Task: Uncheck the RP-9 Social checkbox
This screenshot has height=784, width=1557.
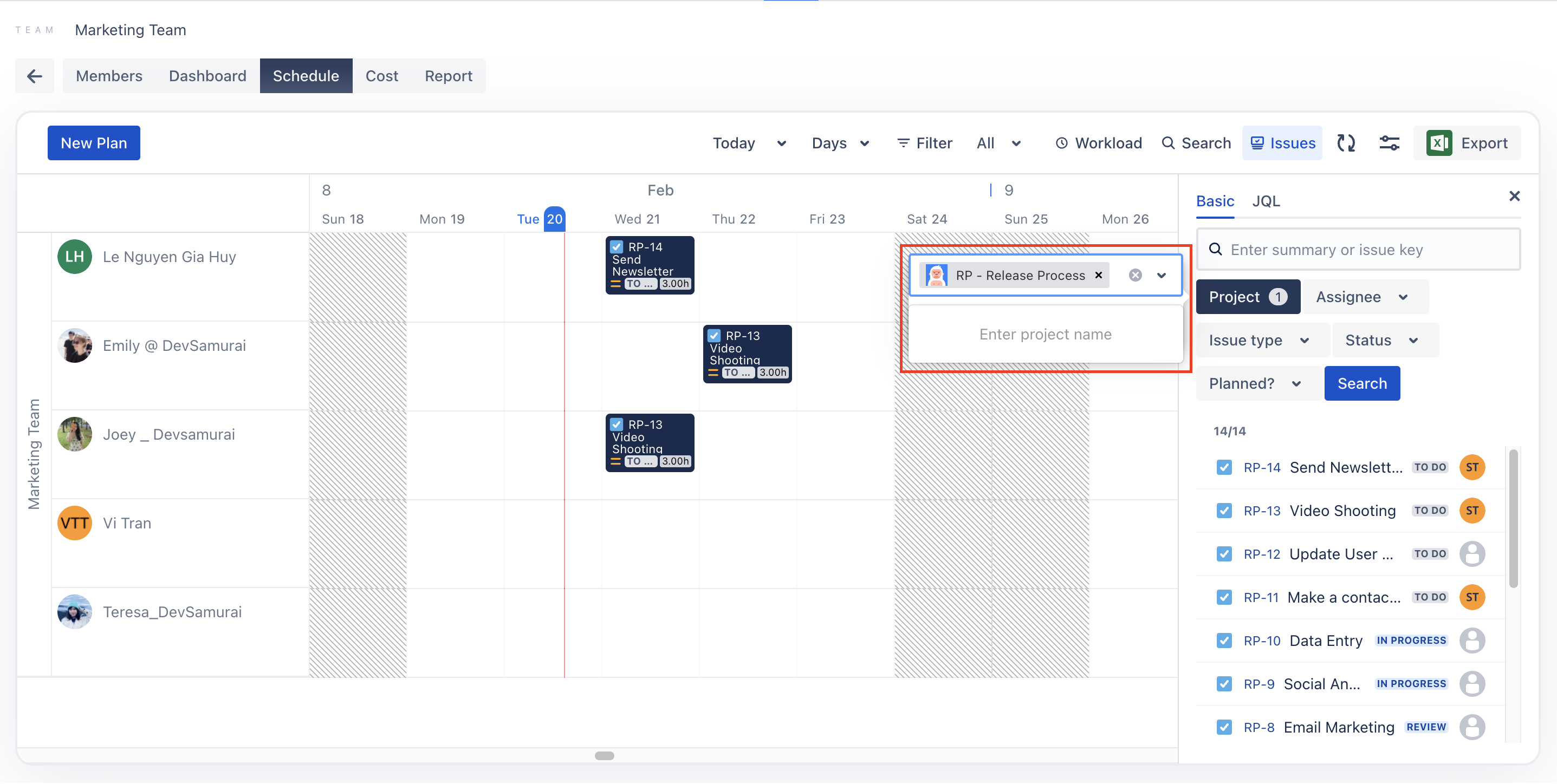Action: tap(1224, 685)
